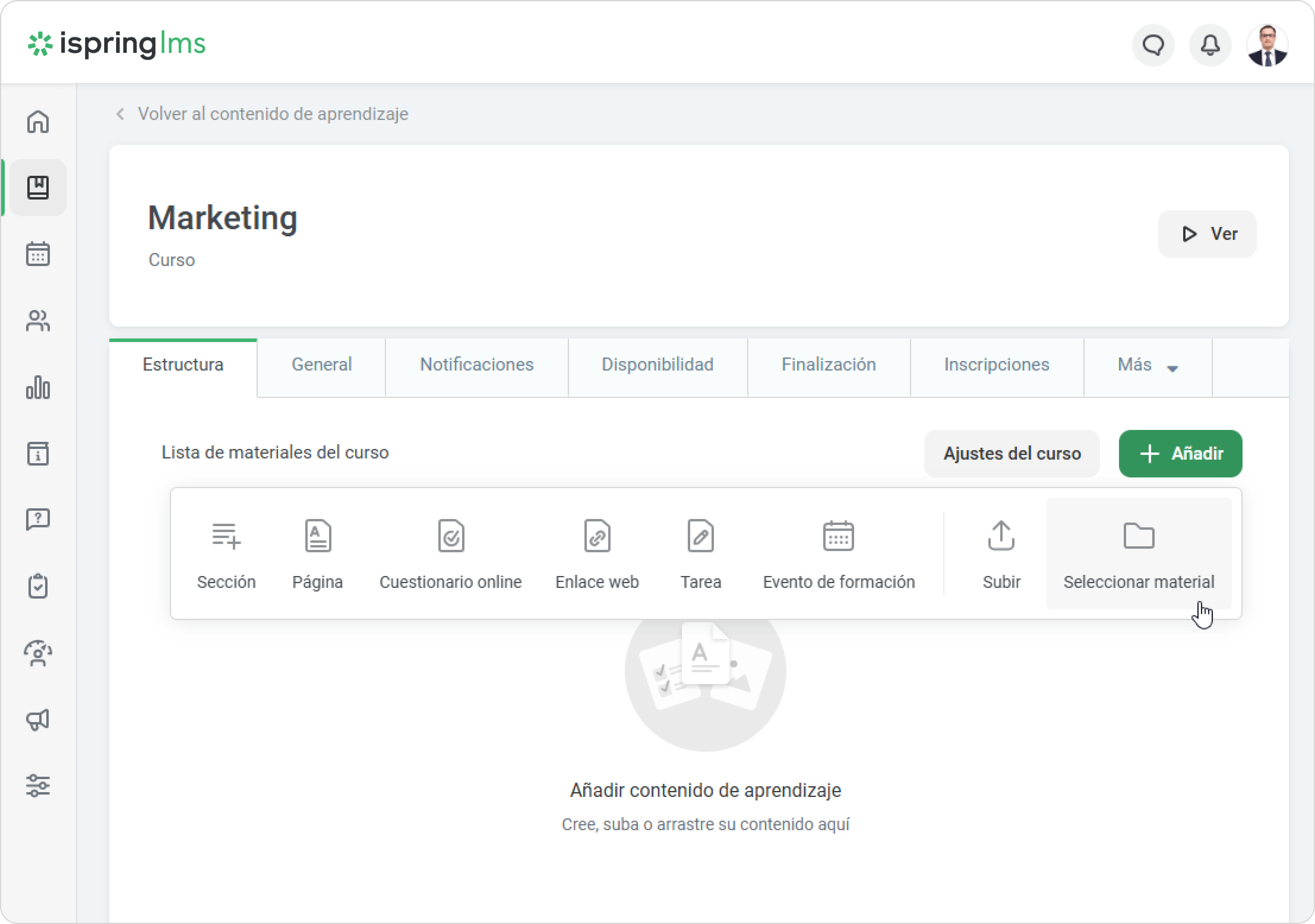This screenshot has height=924, width=1315.
Task: Open the Home icon in sidebar
Action: (38, 121)
